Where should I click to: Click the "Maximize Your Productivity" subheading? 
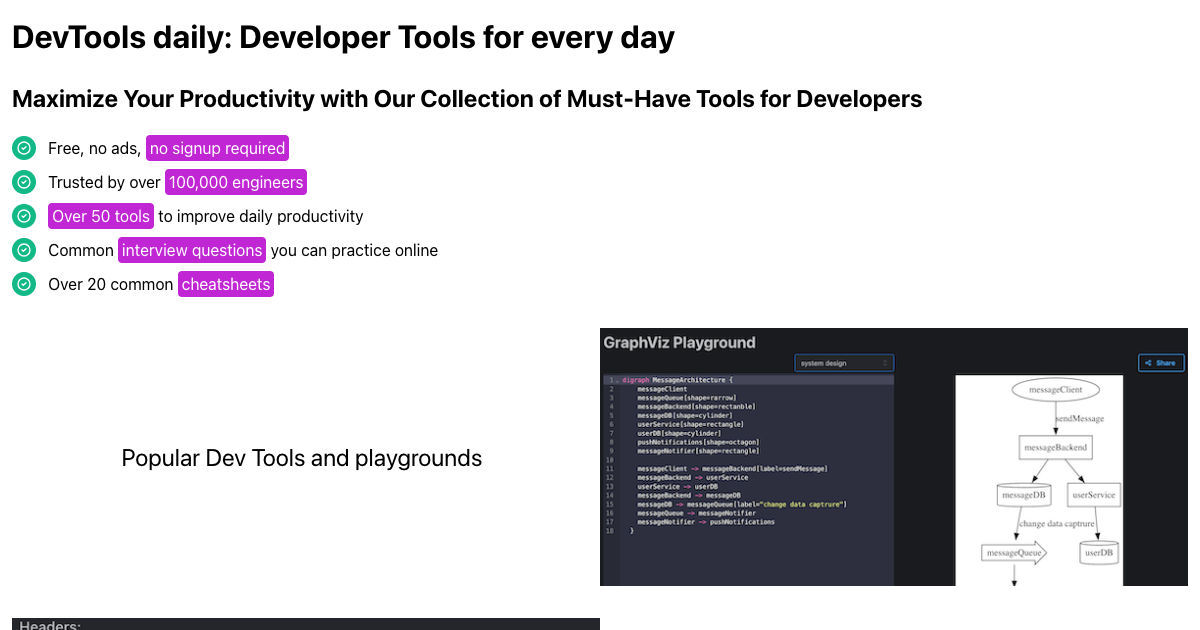pos(467,99)
